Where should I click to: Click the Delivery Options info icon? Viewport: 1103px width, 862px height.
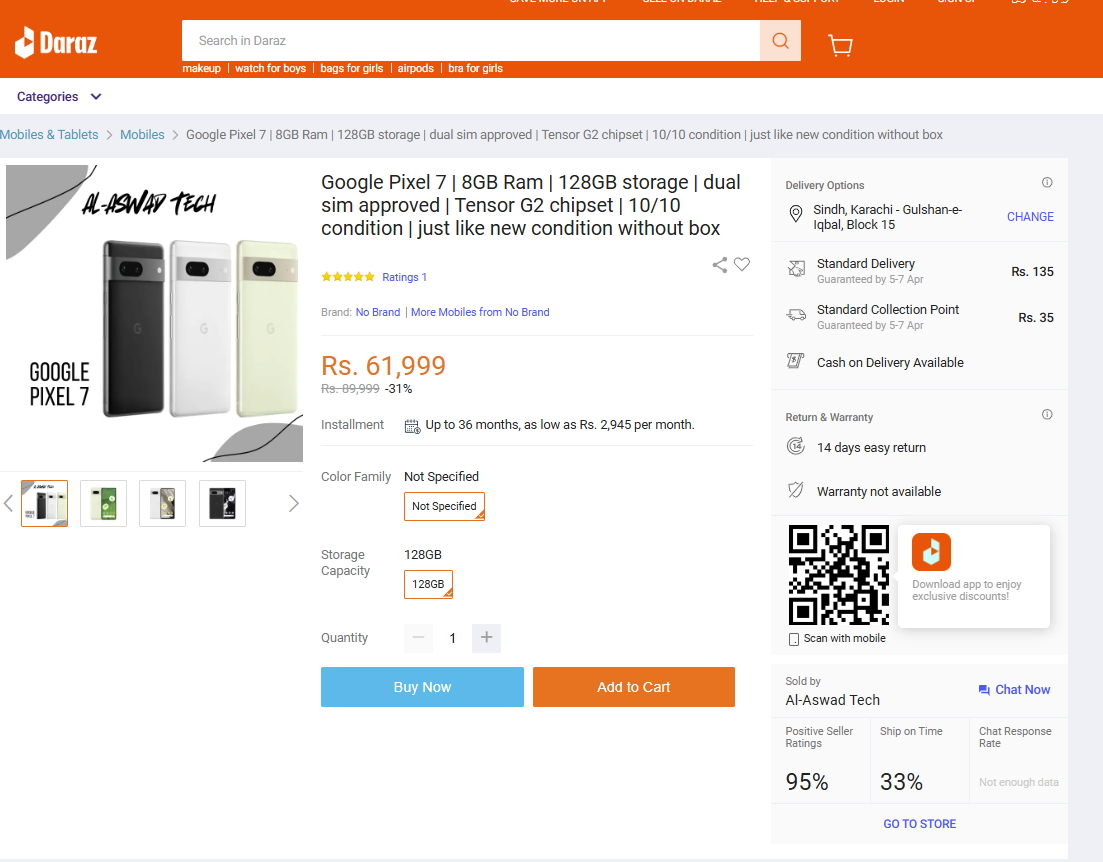tap(1047, 183)
